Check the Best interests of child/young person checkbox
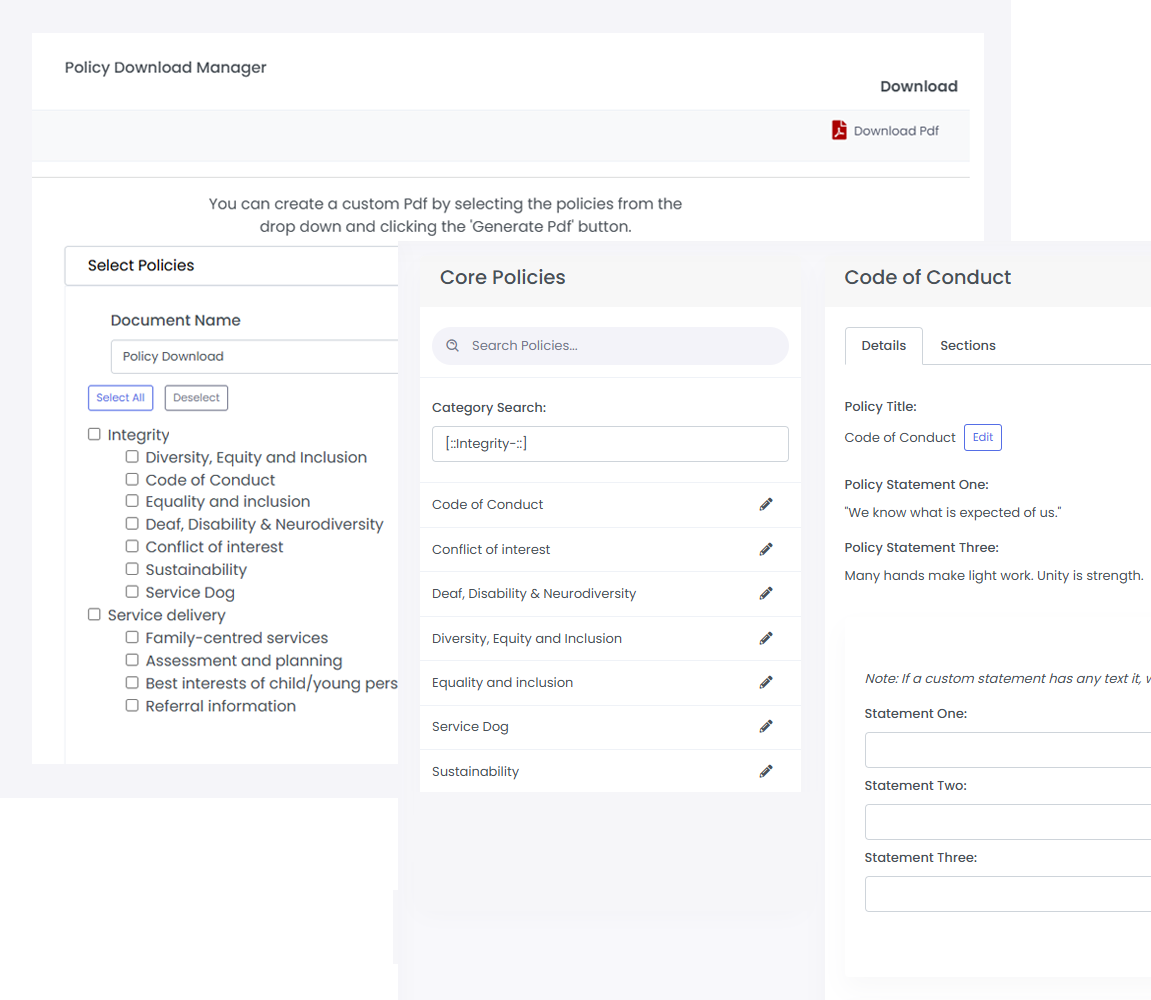The image size is (1151, 1000). point(132,683)
